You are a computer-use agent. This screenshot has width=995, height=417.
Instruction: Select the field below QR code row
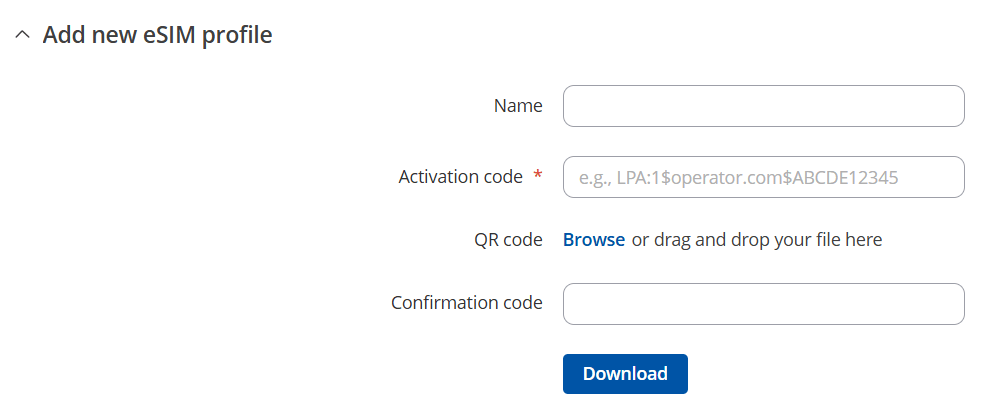click(763, 304)
